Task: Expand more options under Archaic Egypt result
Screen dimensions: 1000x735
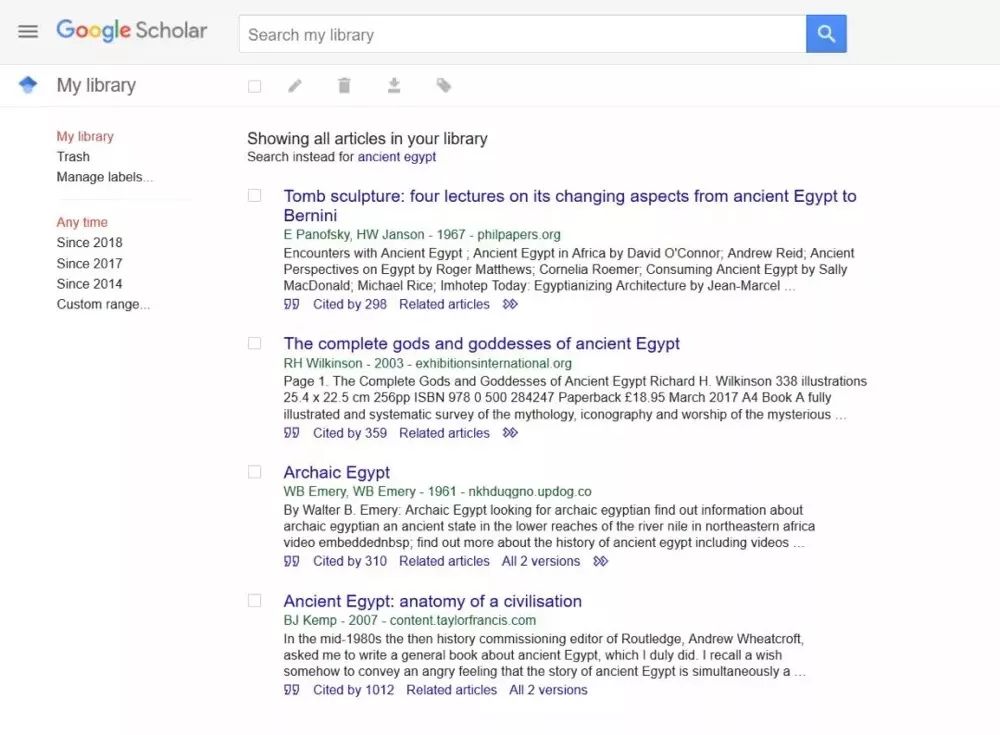Action: [x=601, y=561]
